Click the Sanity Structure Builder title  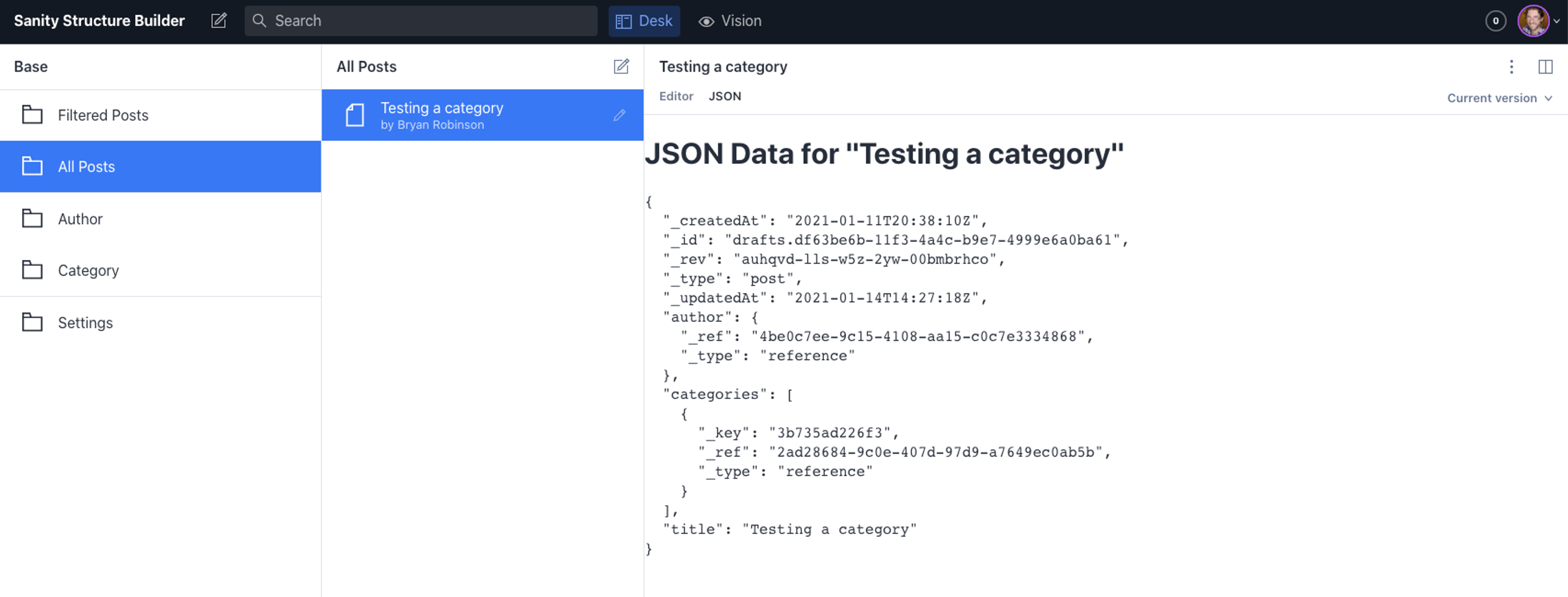click(x=99, y=21)
